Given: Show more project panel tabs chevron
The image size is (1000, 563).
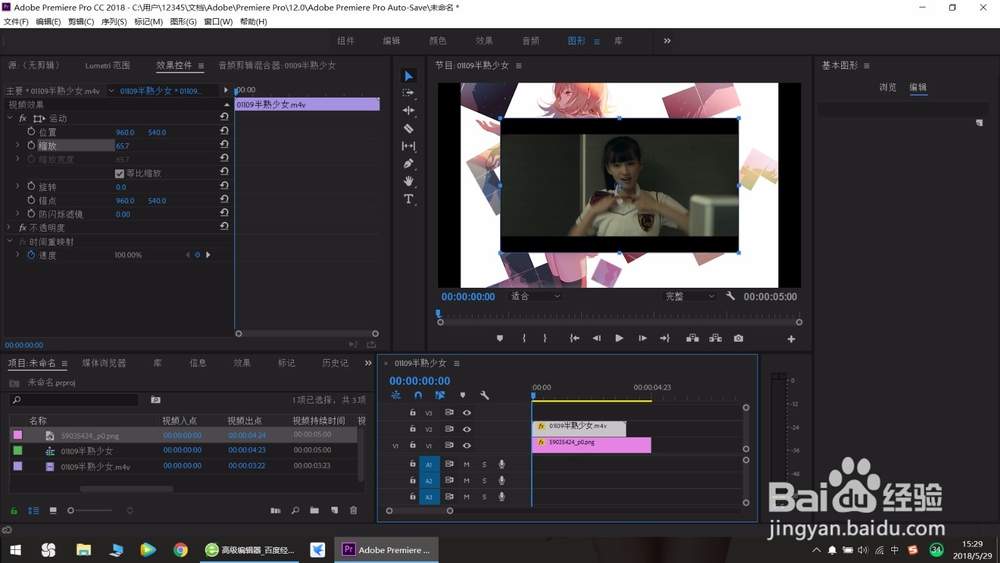Looking at the screenshot, I should [x=368, y=363].
